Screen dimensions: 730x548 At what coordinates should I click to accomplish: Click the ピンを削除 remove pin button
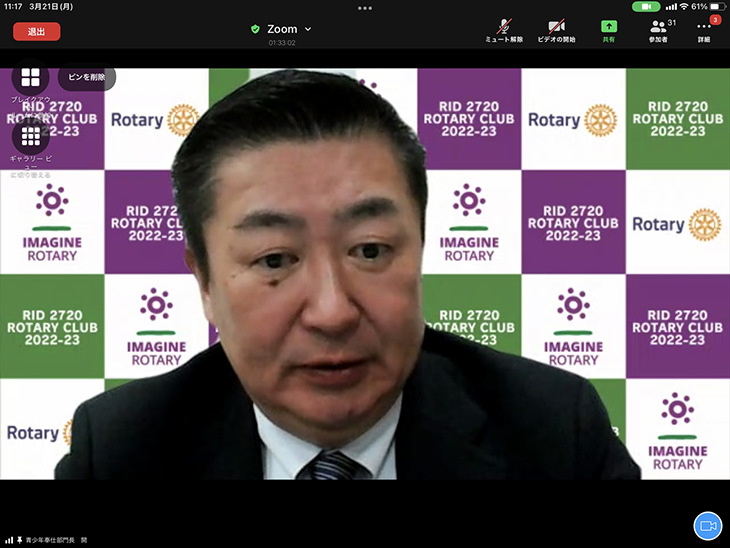(x=87, y=77)
